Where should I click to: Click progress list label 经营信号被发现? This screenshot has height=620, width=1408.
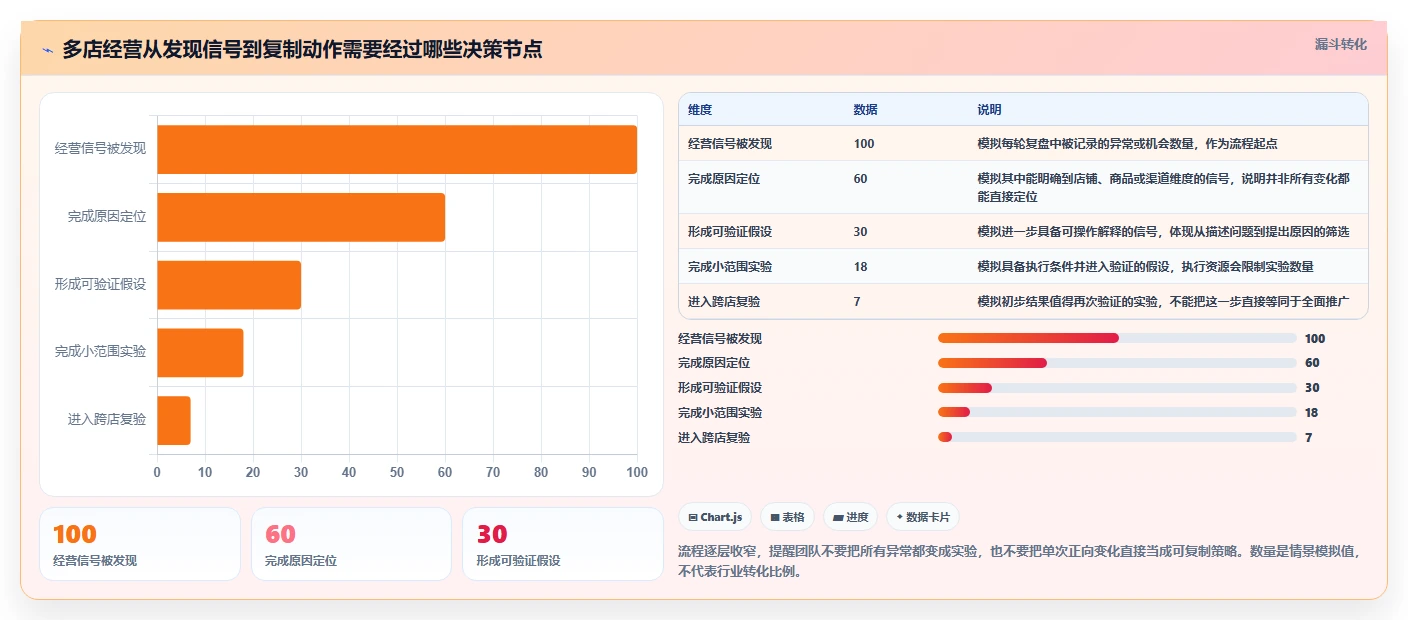click(x=720, y=338)
